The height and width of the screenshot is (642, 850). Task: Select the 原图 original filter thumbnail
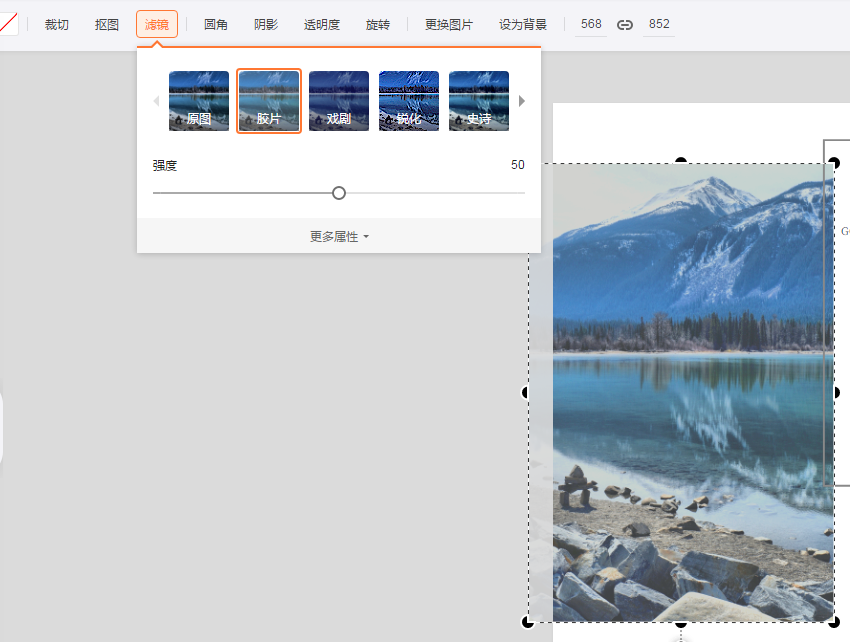pyautogui.click(x=199, y=101)
